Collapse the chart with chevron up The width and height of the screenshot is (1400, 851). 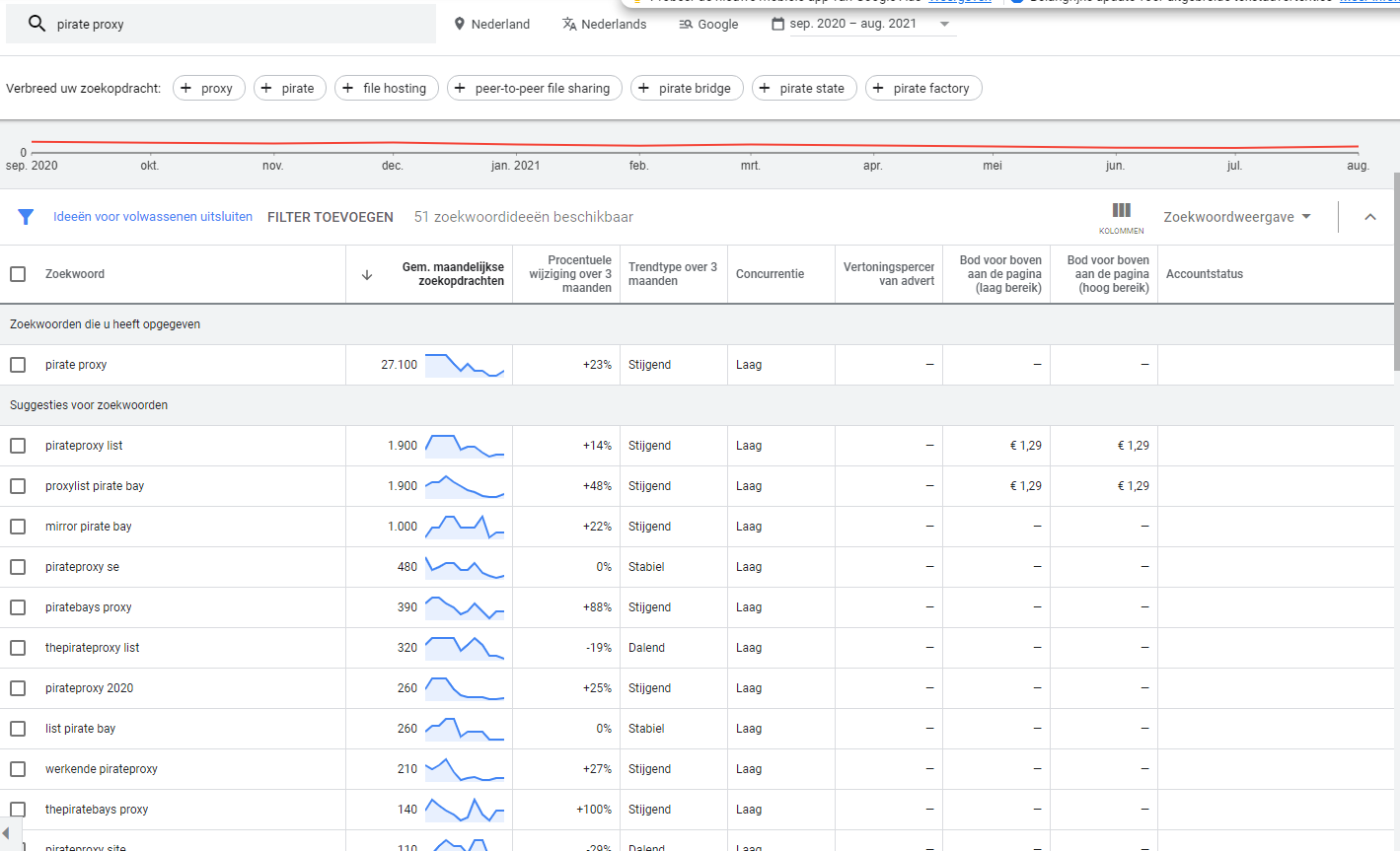pyautogui.click(x=1370, y=217)
